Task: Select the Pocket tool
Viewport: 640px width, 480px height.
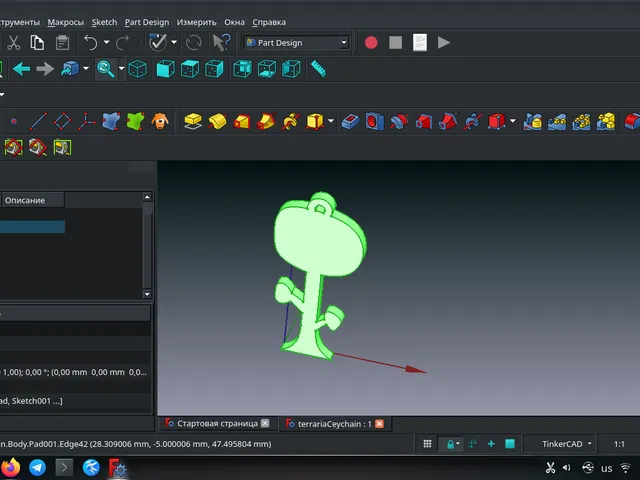Action: [350, 121]
